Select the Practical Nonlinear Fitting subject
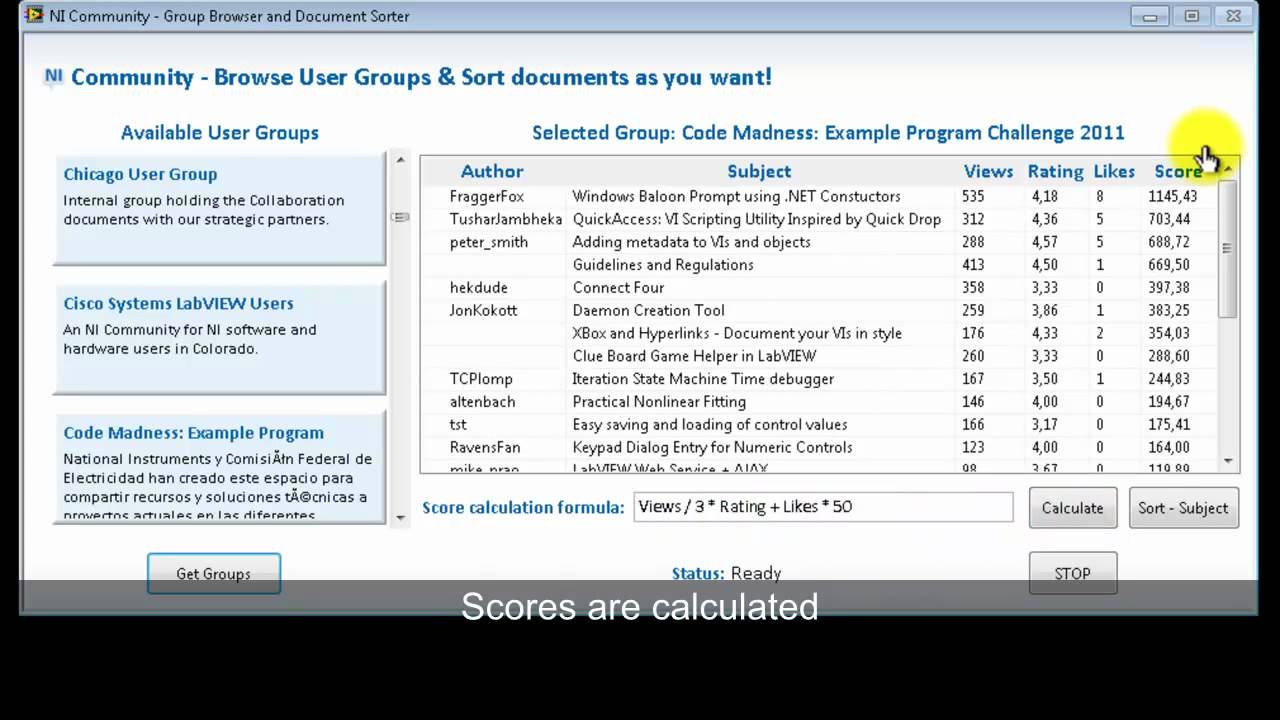 659,402
